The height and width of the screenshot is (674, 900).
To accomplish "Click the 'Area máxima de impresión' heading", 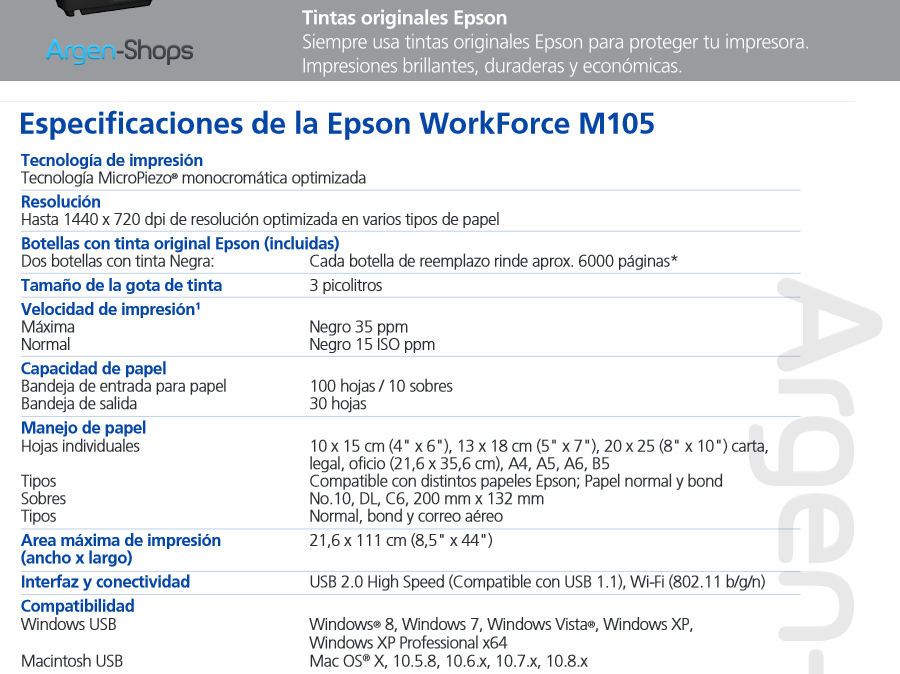I will [x=121, y=541].
